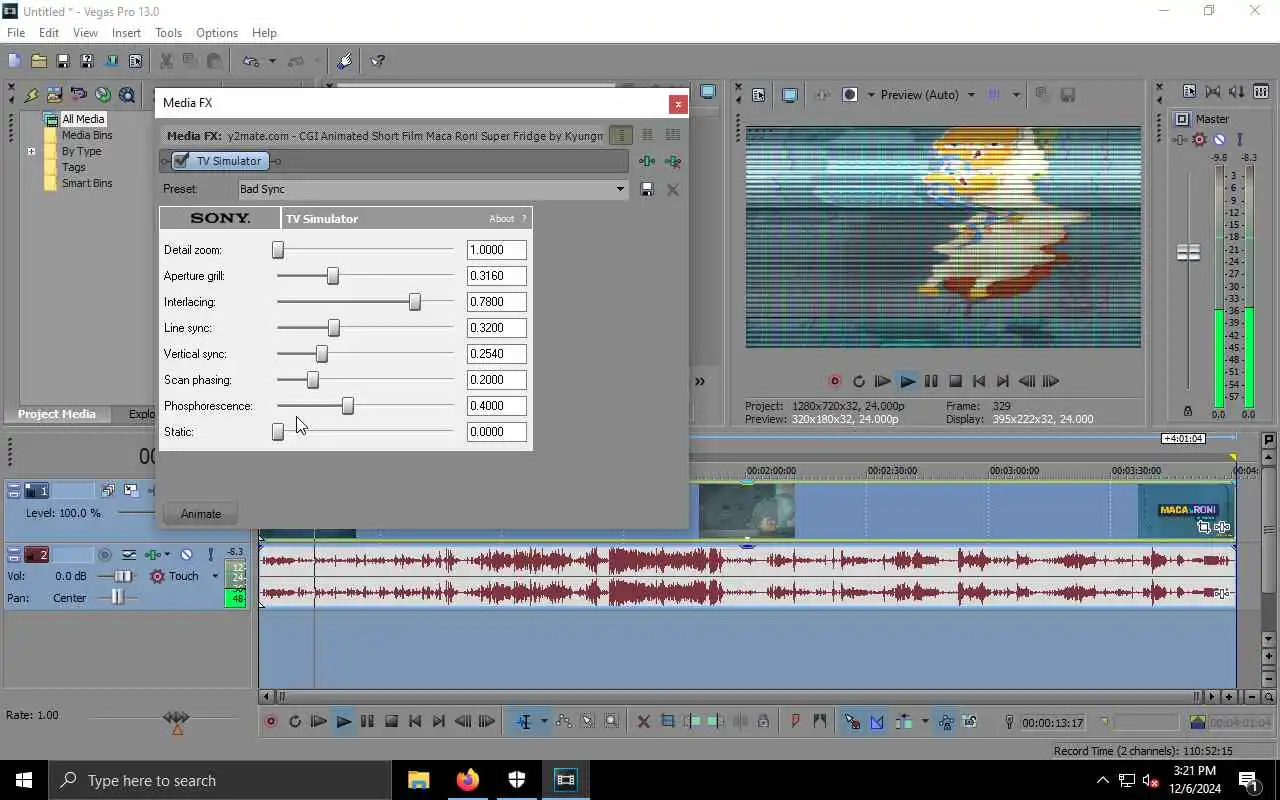1280x800 pixels.
Task: Open the File menu
Action: point(16,33)
